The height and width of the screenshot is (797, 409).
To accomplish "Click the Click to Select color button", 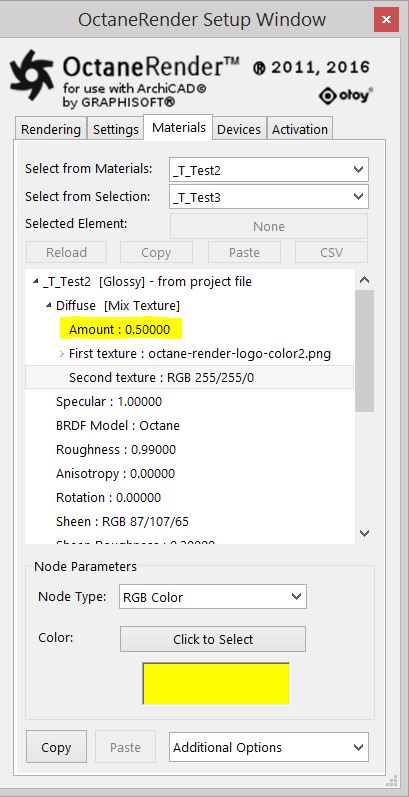I will [x=213, y=639].
